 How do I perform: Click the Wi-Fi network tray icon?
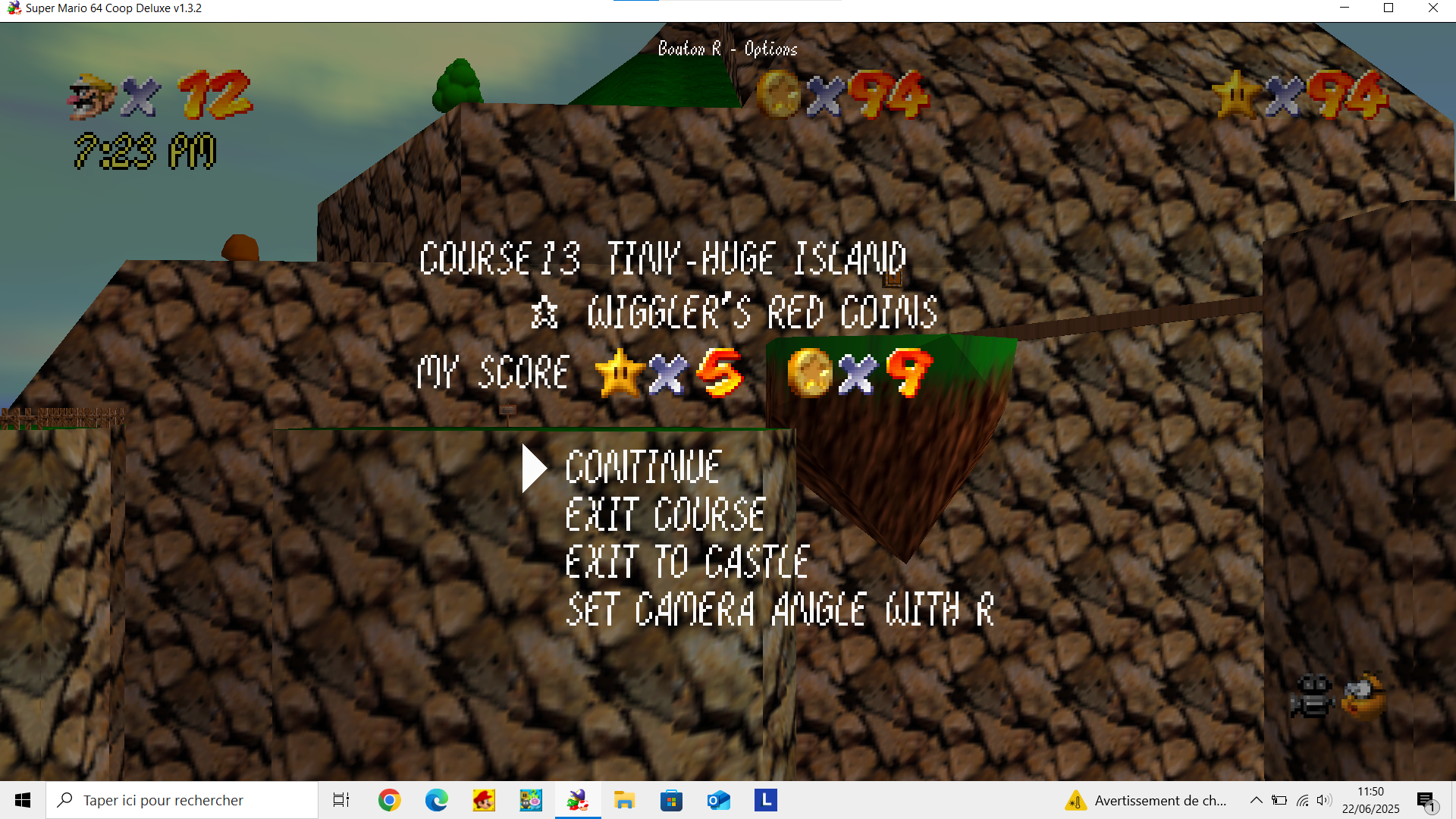click(1302, 800)
